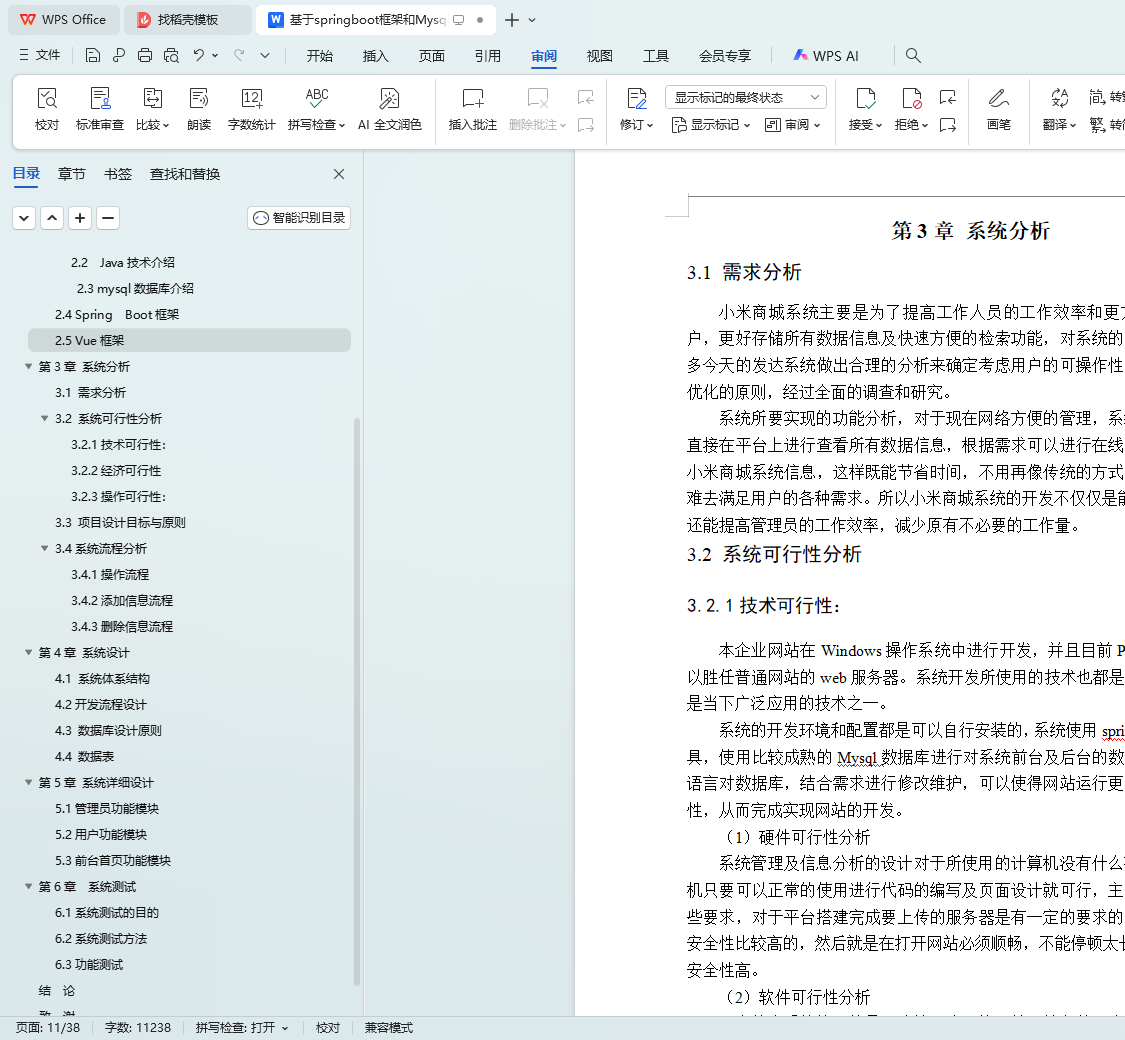Open WPS AI assistant
This screenshot has height=1040, width=1125.
click(826, 55)
